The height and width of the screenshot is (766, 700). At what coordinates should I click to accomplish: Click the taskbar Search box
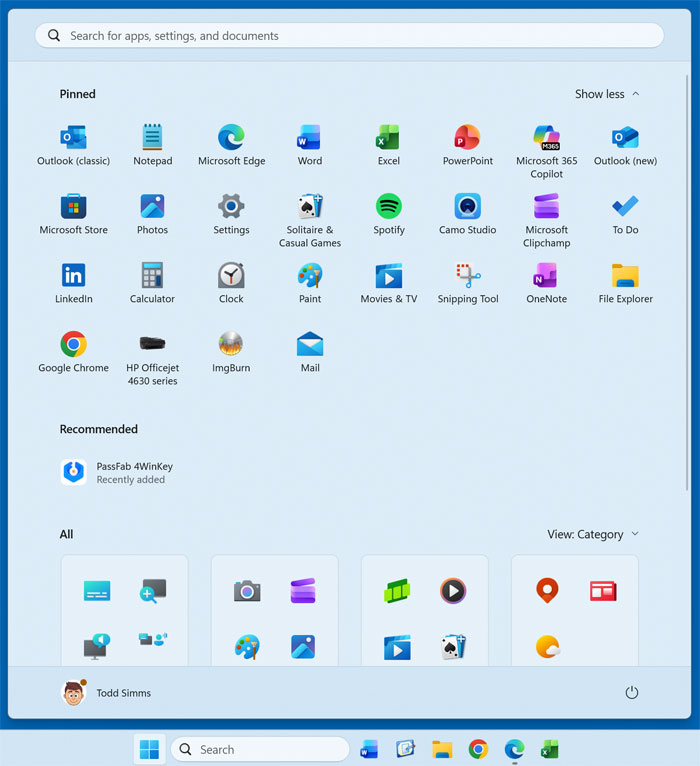[260, 749]
